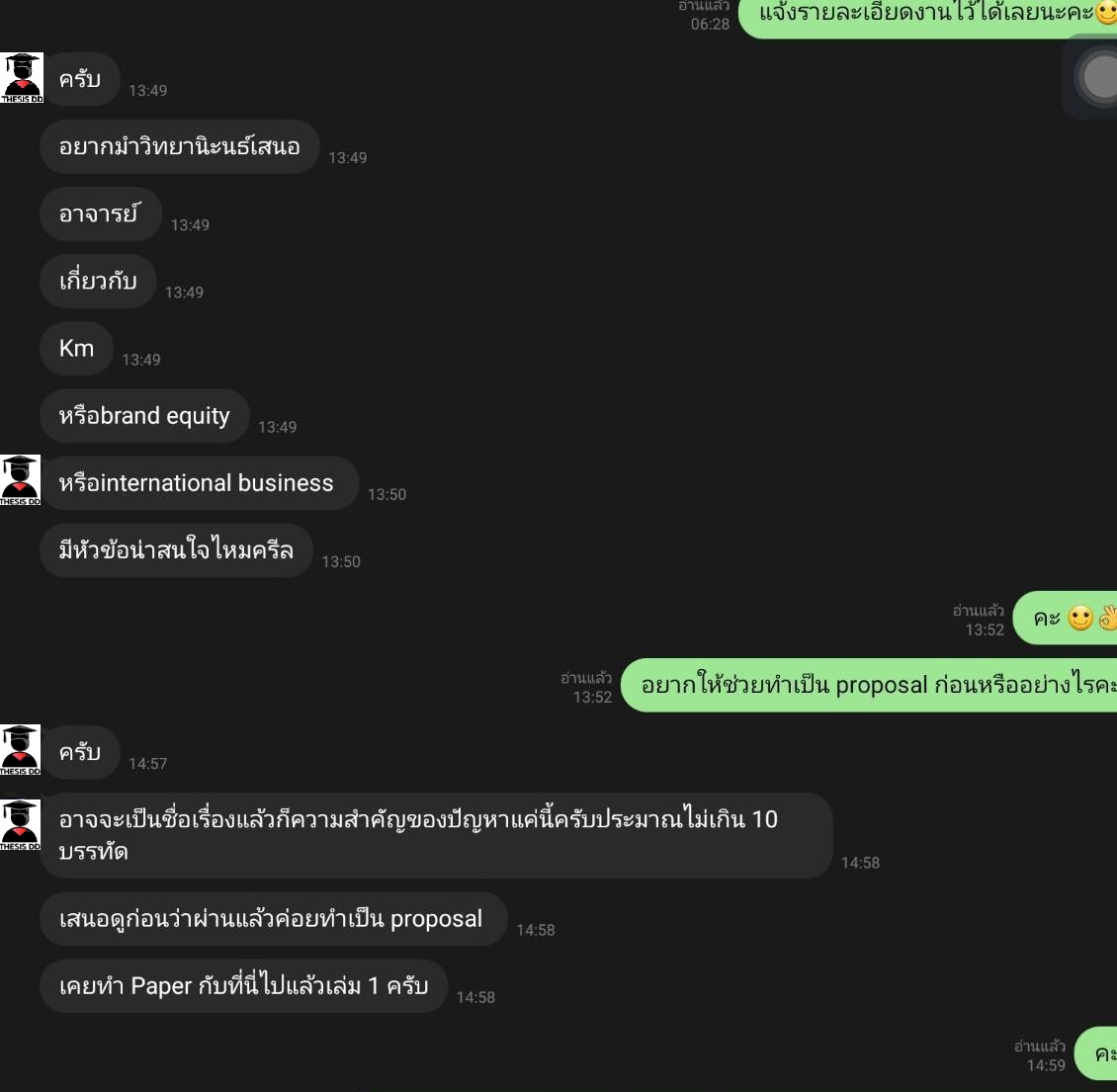Viewport: 1117px width, 1092px height.
Task: Tap the 'หรือinternational business' message
Action: point(199,483)
